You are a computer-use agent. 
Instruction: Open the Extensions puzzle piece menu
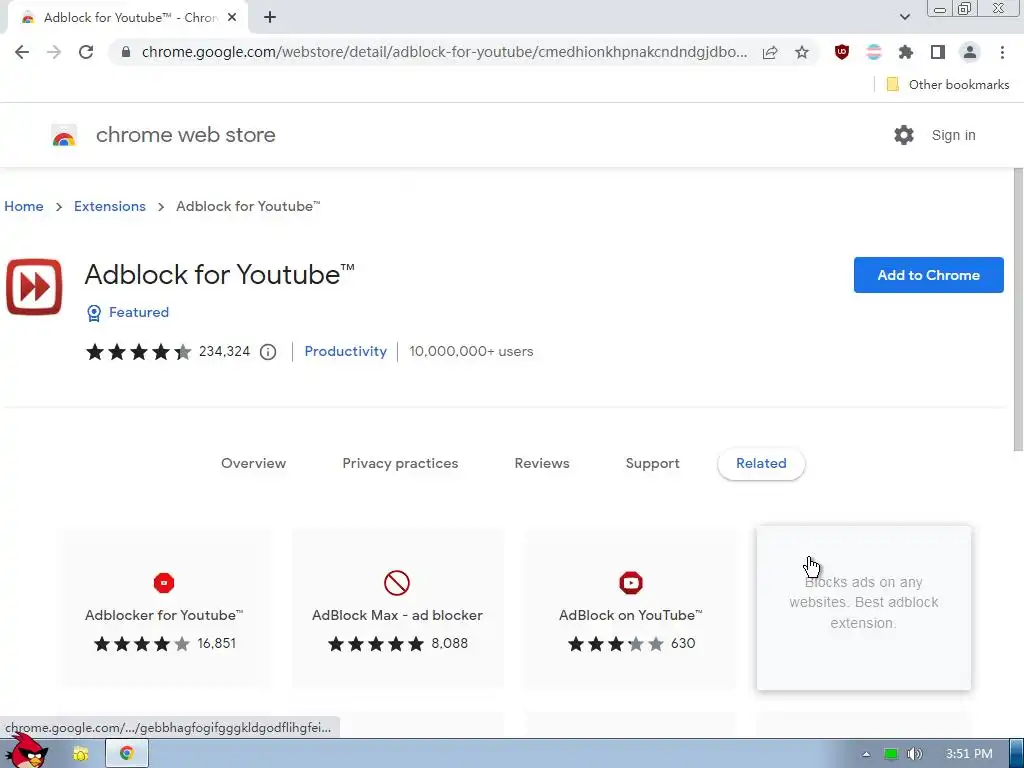coord(906,52)
